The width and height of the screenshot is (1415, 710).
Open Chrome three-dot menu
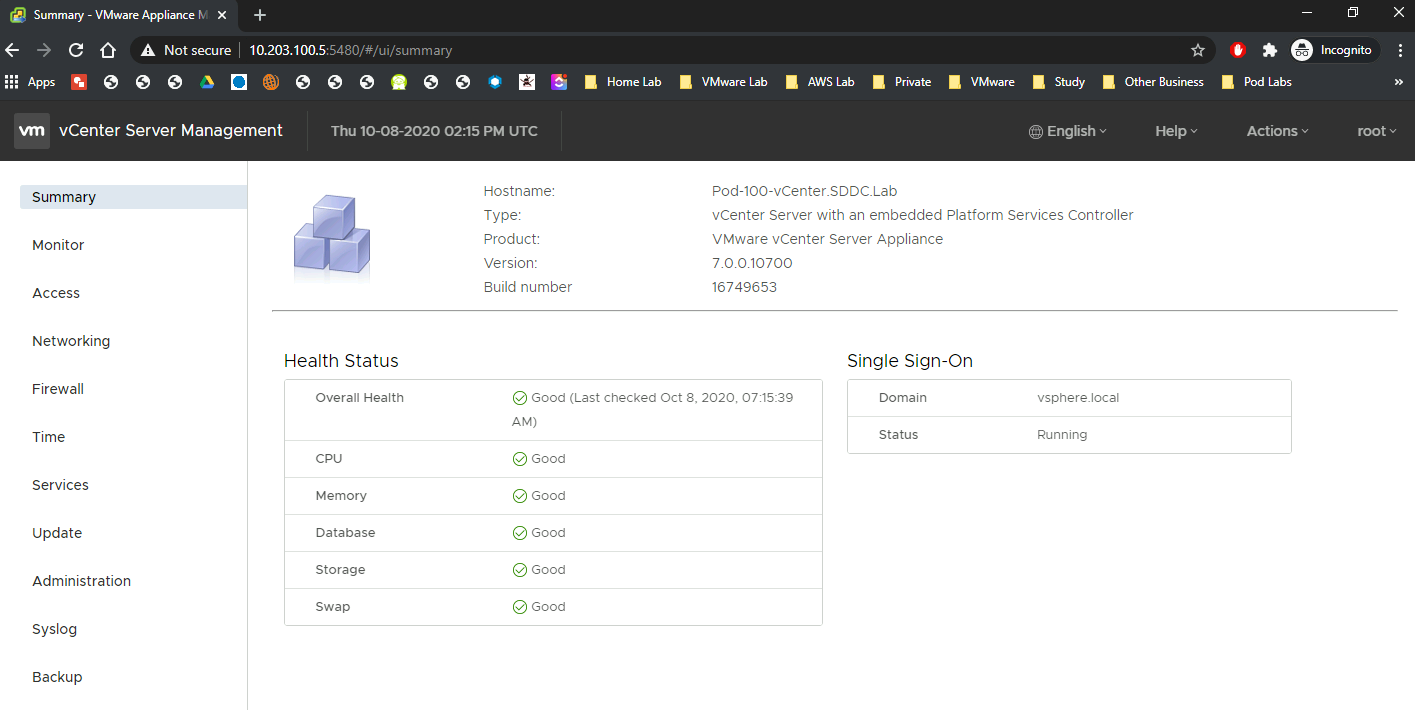click(1400, 50)
